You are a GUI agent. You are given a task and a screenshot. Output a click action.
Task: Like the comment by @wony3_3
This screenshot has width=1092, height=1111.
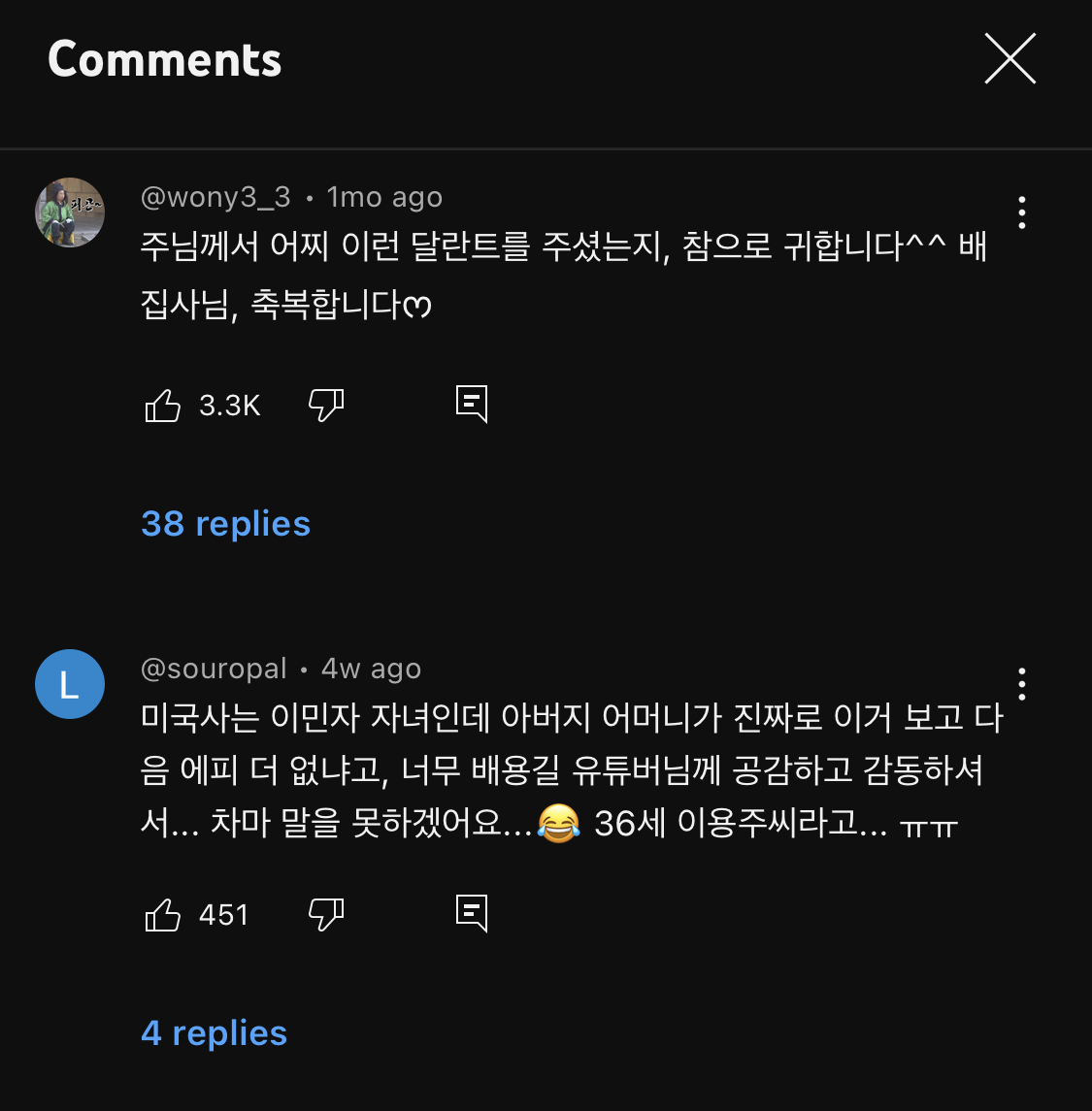(163, 405)
